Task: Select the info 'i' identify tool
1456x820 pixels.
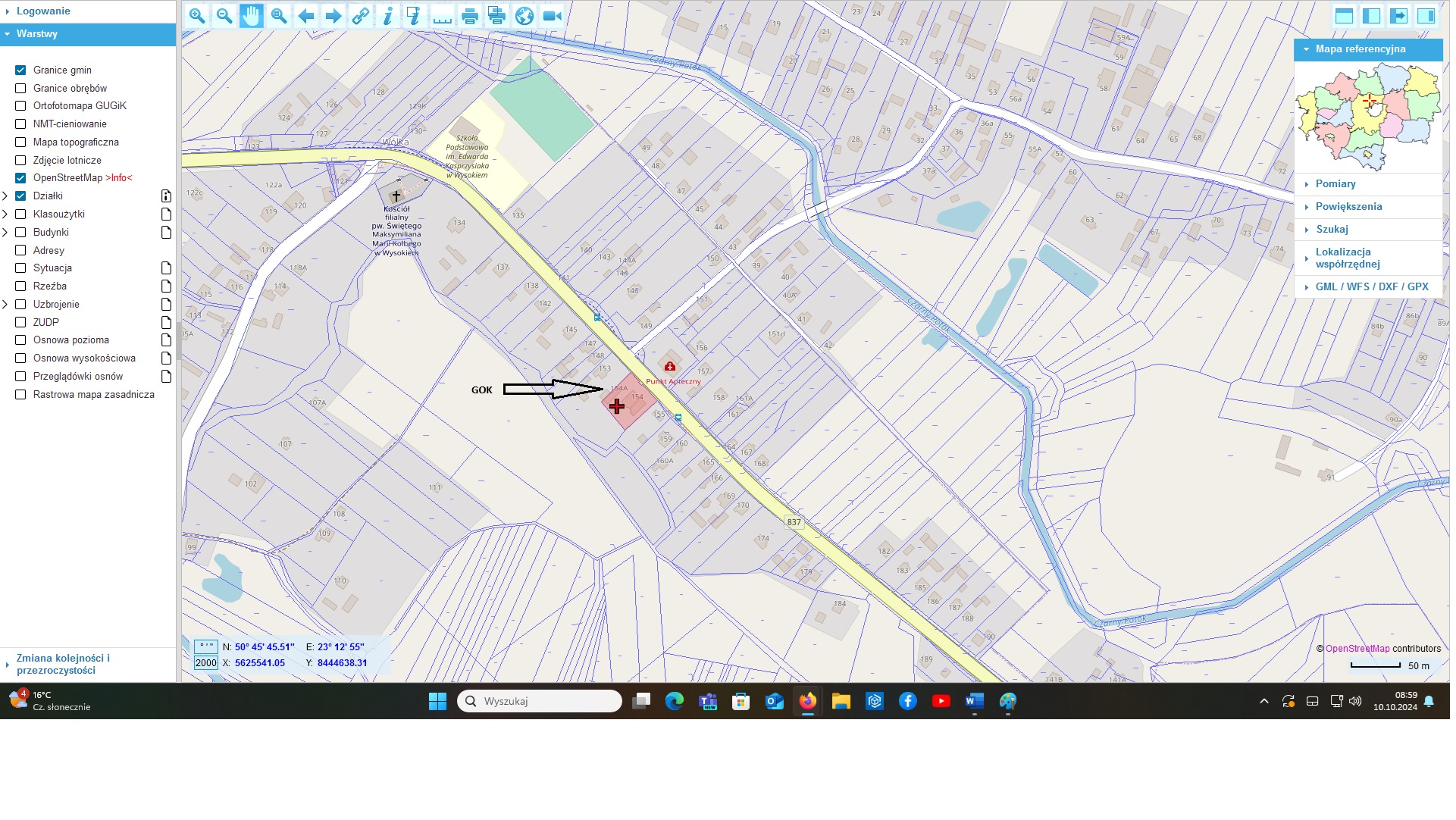Action: tap(388, 16)
